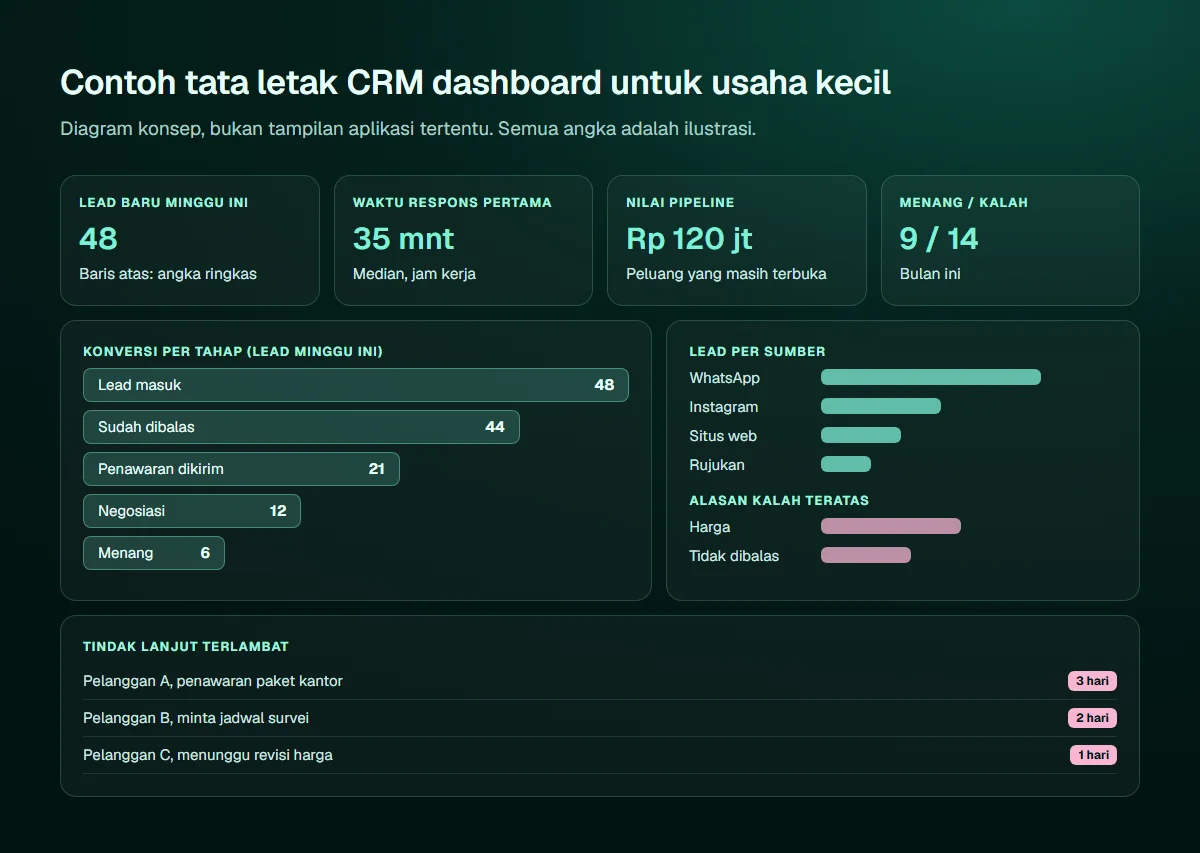Click the '3 hari' overdue badge
The height and width of the screenshot is (853, 1200).
tap(1092, 681)
